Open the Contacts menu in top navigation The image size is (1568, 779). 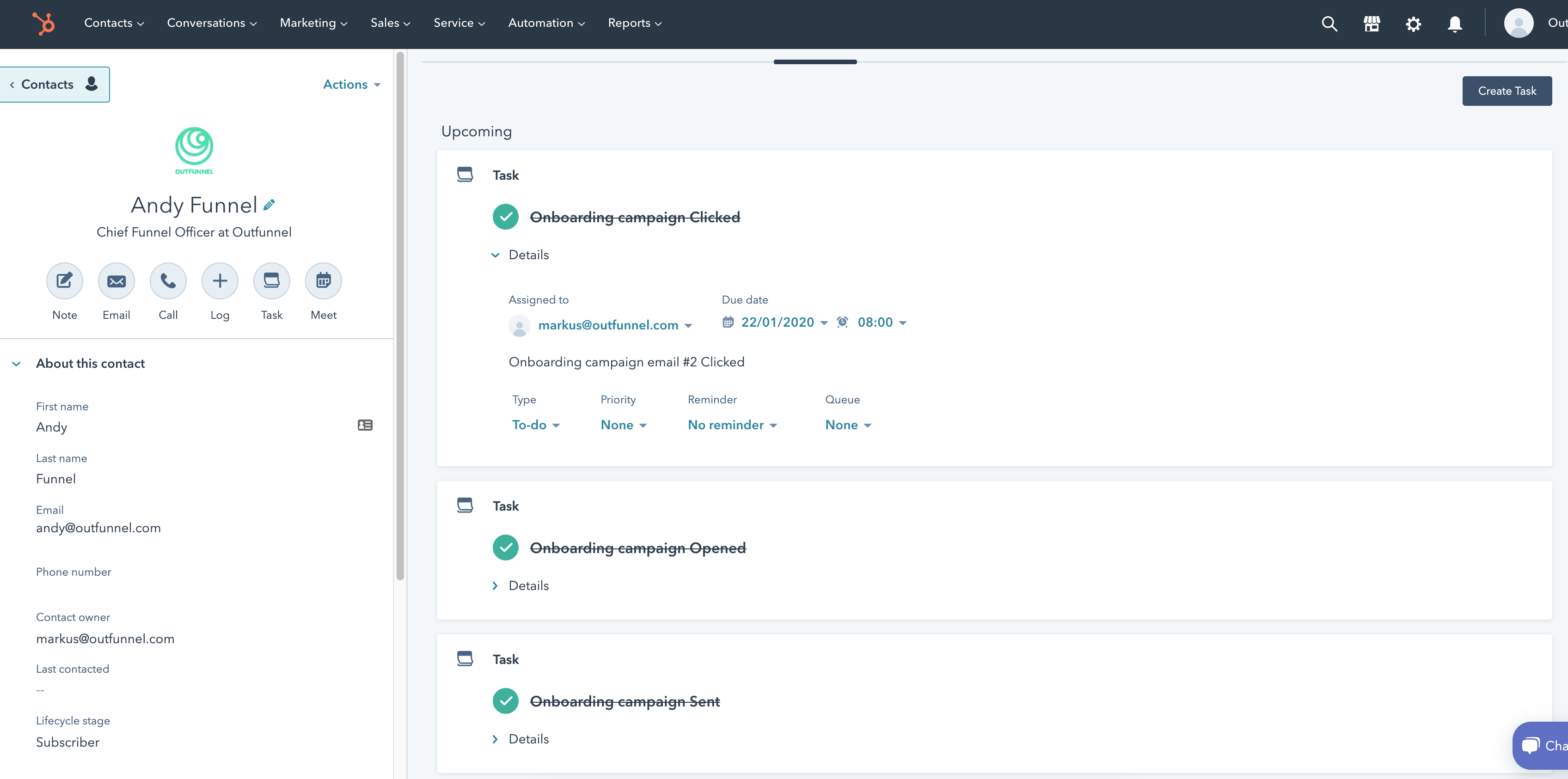[x=114, y=23]
